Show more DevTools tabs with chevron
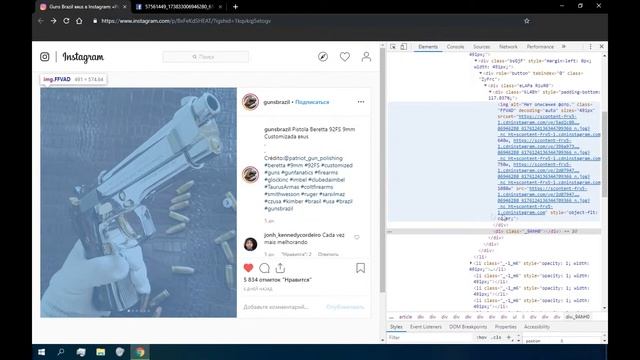Screen dimensions: 640x360 (x=564, y=47)
